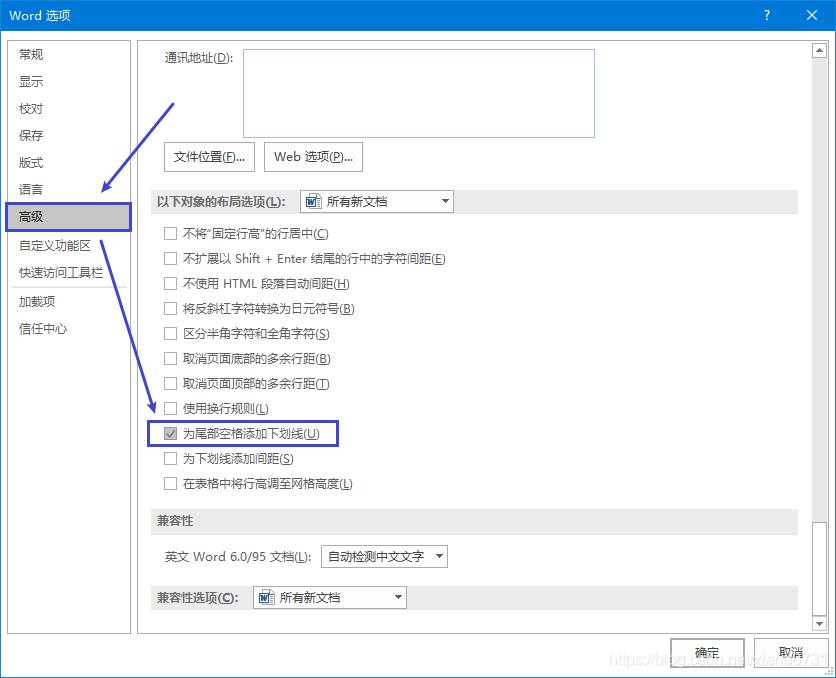Check 不扩展以 Shift + Enter 结尾的行中的字符间距
The height and width of the screenshot is (678, 836).
click(171, 259)
